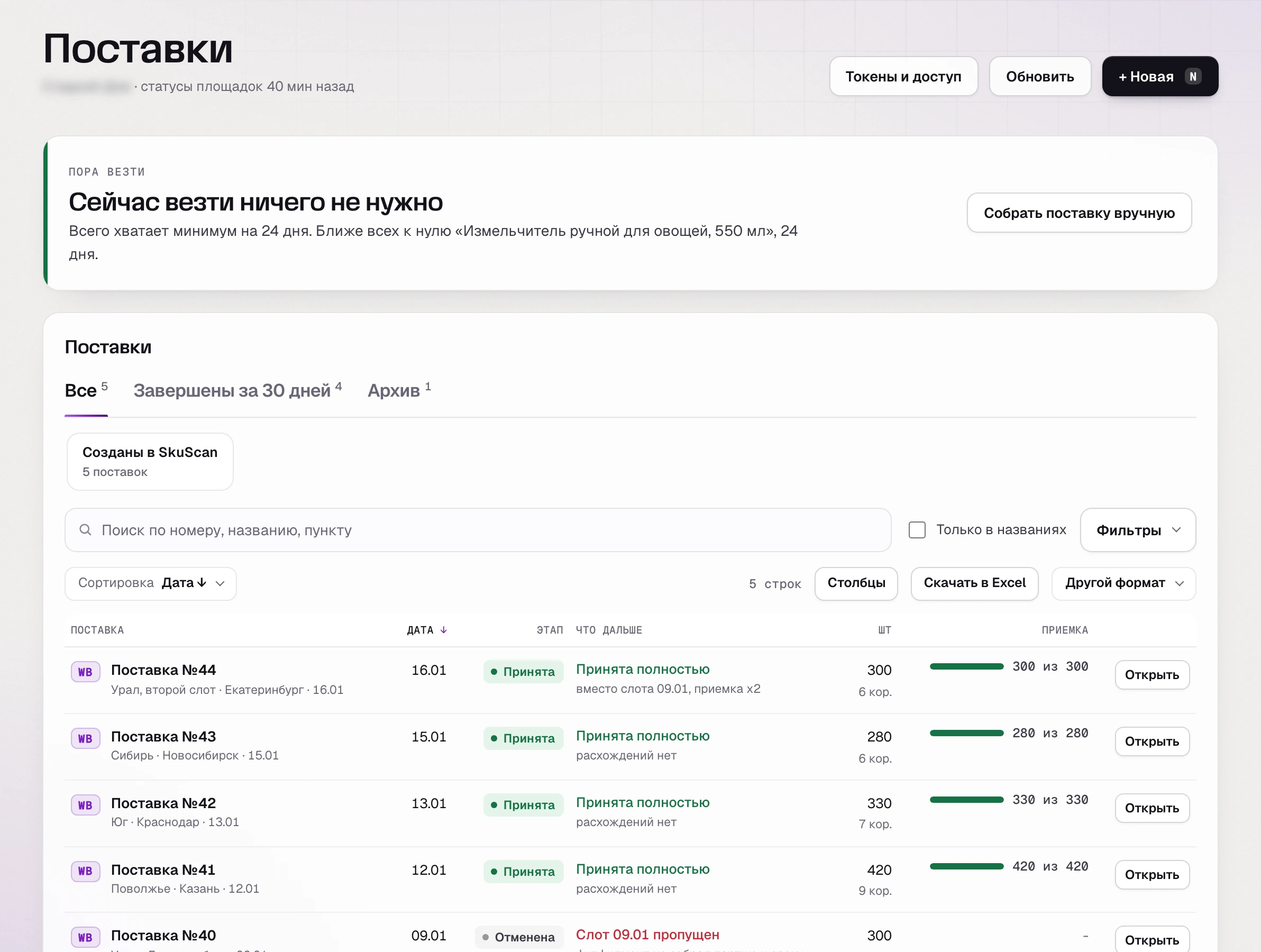1261x952 pixels.
Task: Open the Сортировка Дата dropdown
Action: tap(151, 583)
